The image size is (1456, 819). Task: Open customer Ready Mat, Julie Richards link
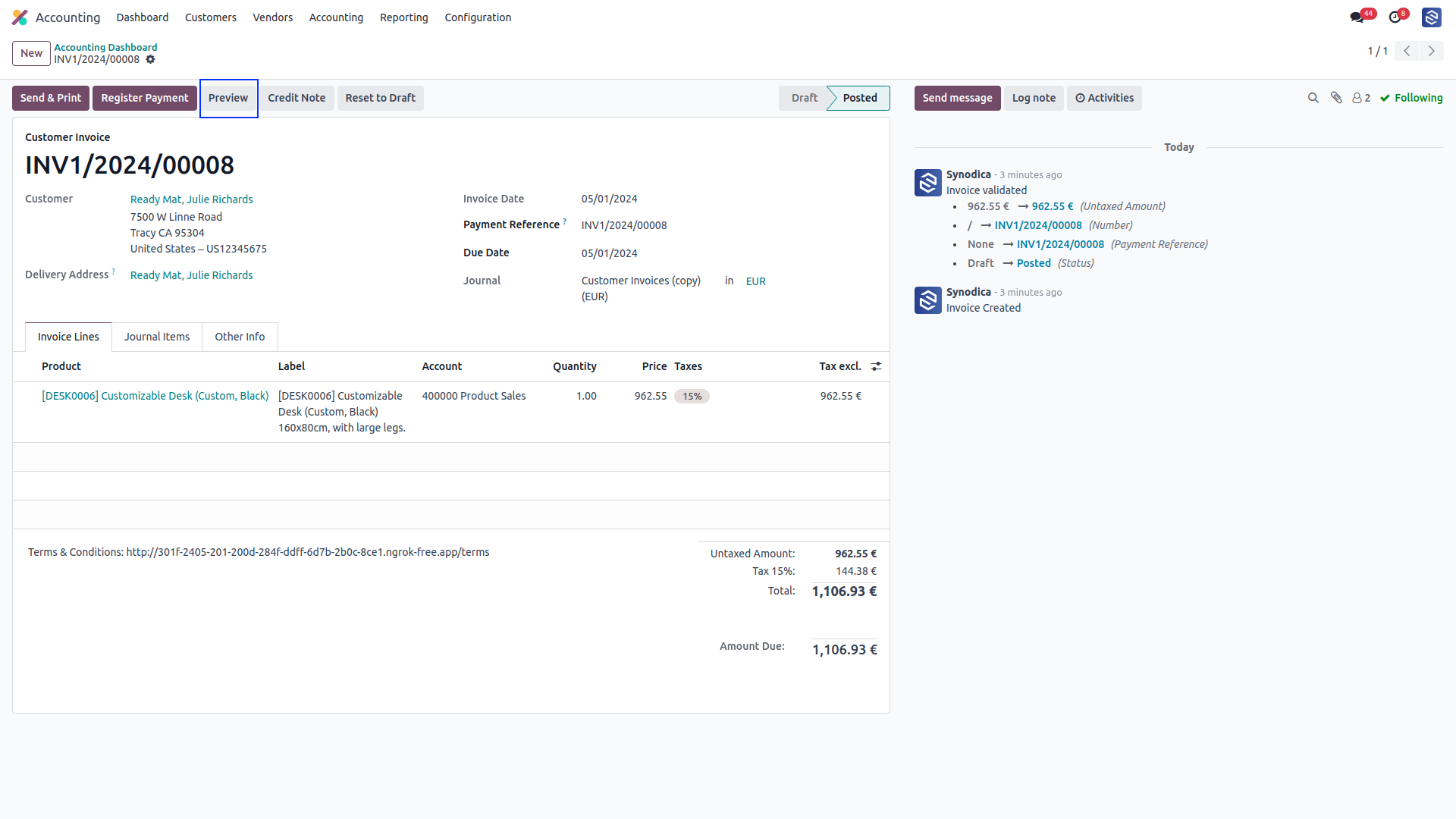coord(192,199)
